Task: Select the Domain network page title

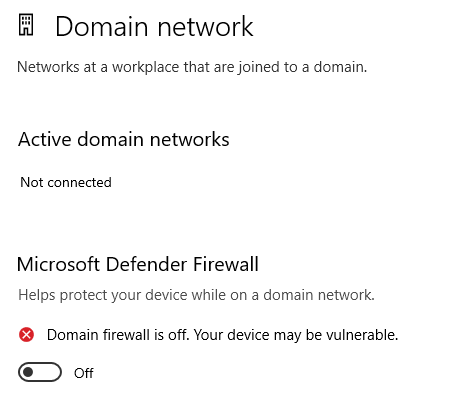Action: 154,26
